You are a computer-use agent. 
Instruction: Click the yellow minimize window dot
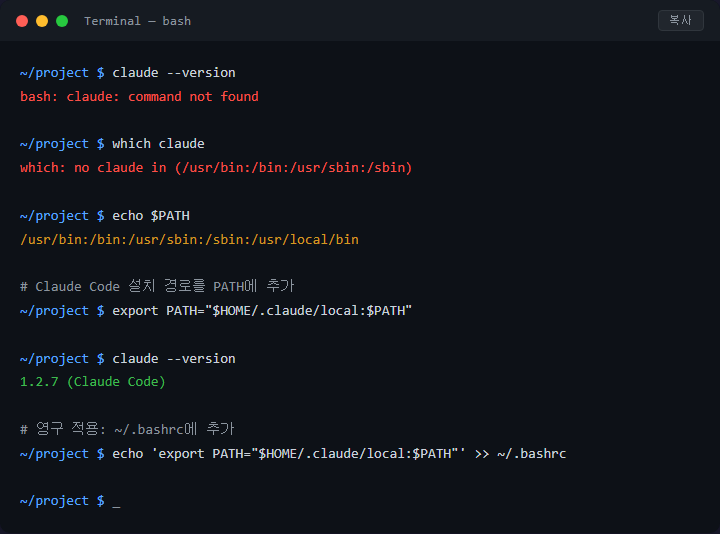tap(42, 21)
